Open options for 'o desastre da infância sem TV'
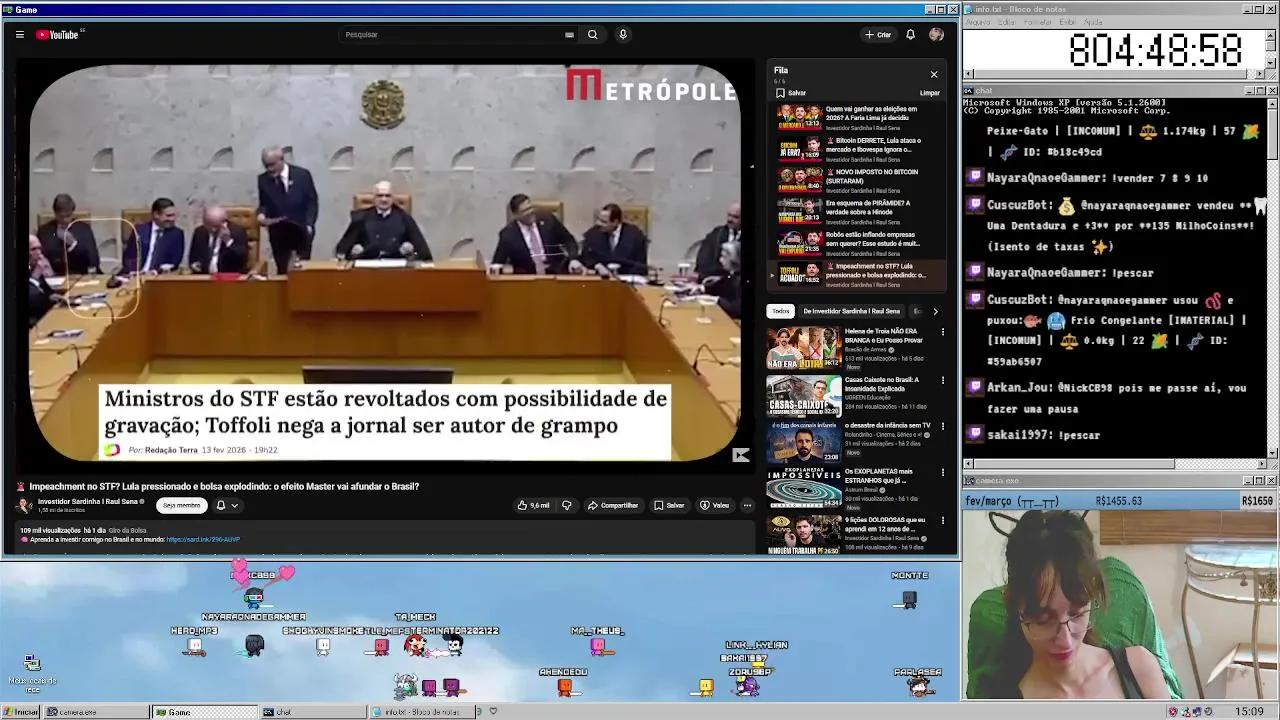Image resolution: width=1280 pixels, height=720 pixels. tap(942, 426)
